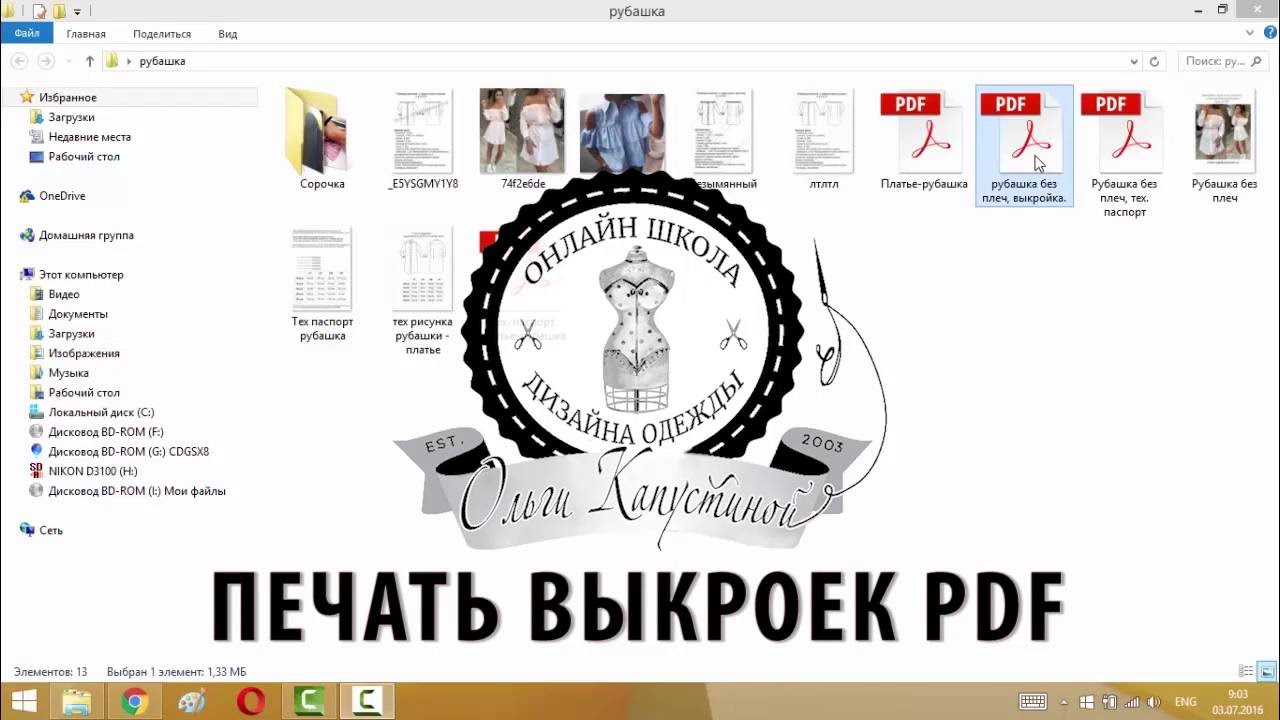This screenshot has height=720, width=1280.
Task: Select Избранное in the navigation pane
Action: (67, 97)
